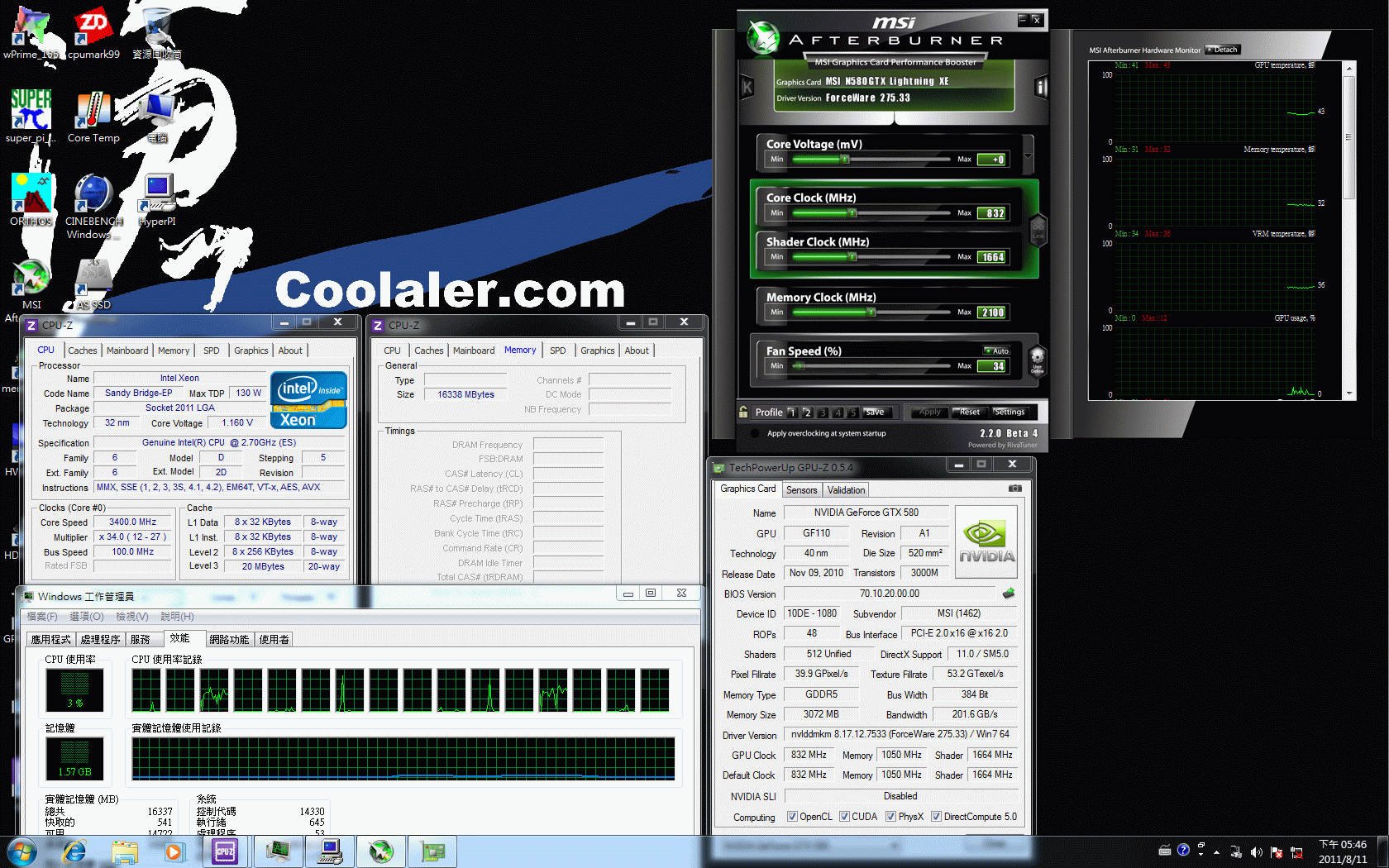Click the GPU-Z screenshot camera icon
This screenshot has height=868, width=1389.
pyautogui.click(x=1014, y=489)
